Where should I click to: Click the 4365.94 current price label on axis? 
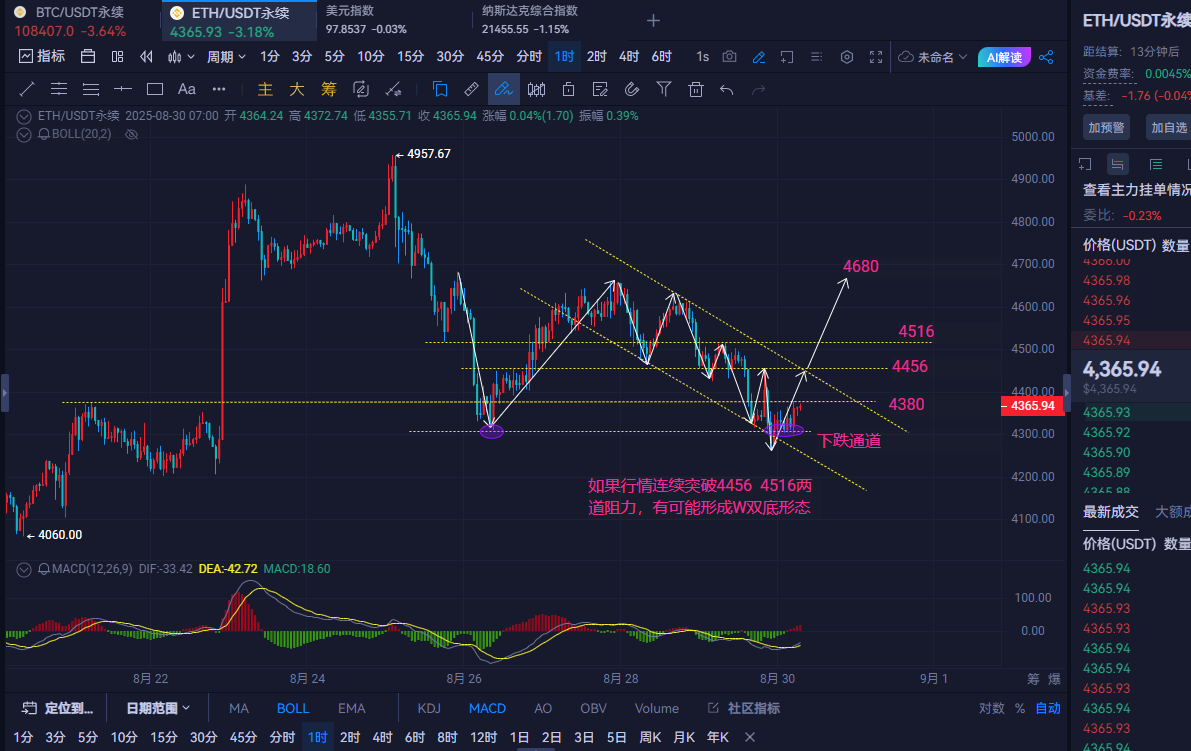click(1032, 405)
